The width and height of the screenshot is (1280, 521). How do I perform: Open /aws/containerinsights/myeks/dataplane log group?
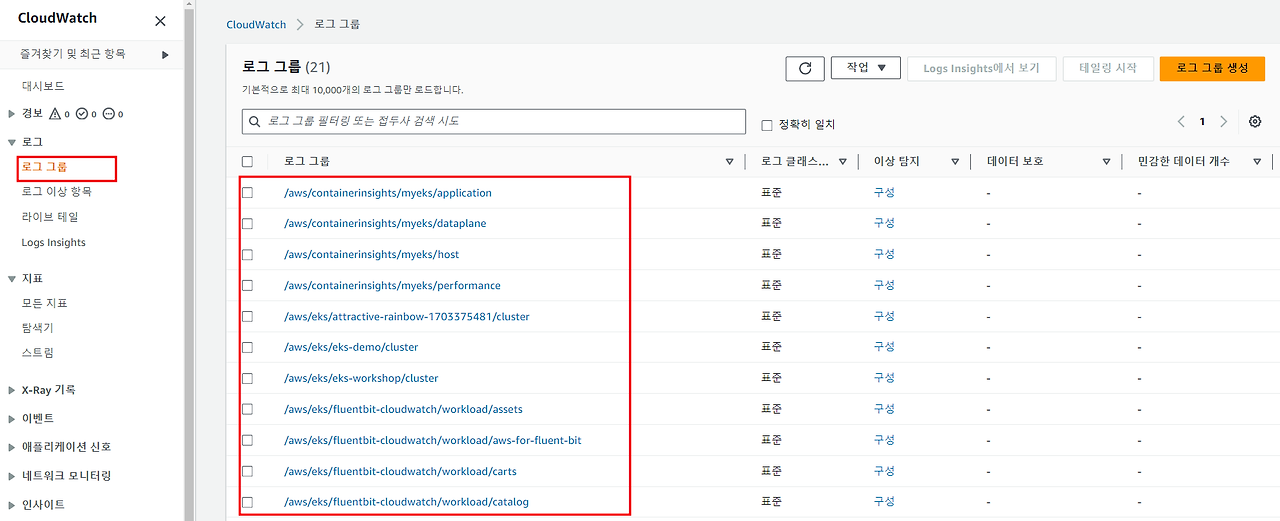[385, 224]
